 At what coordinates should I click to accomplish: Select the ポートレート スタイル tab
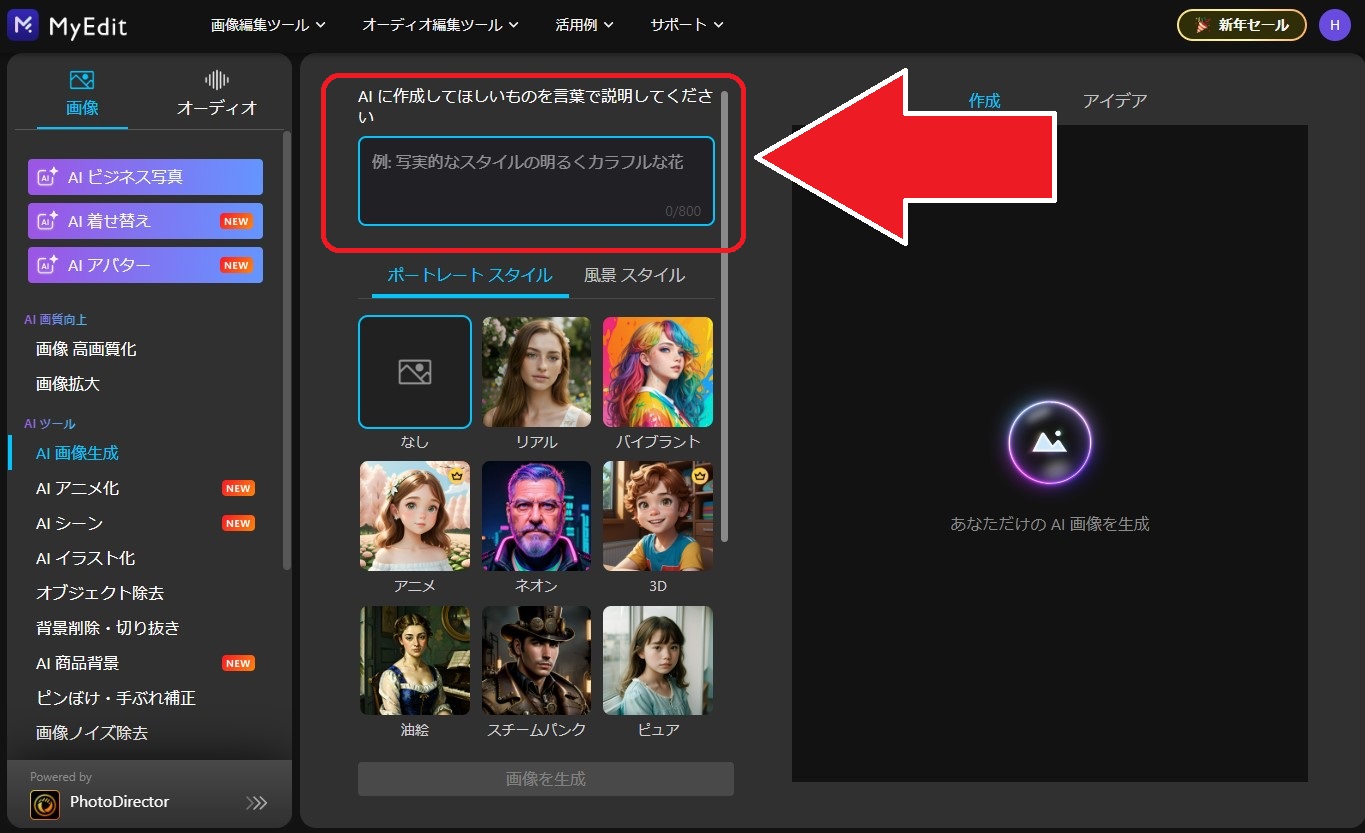pyautogui.click(x=470, y=275)
